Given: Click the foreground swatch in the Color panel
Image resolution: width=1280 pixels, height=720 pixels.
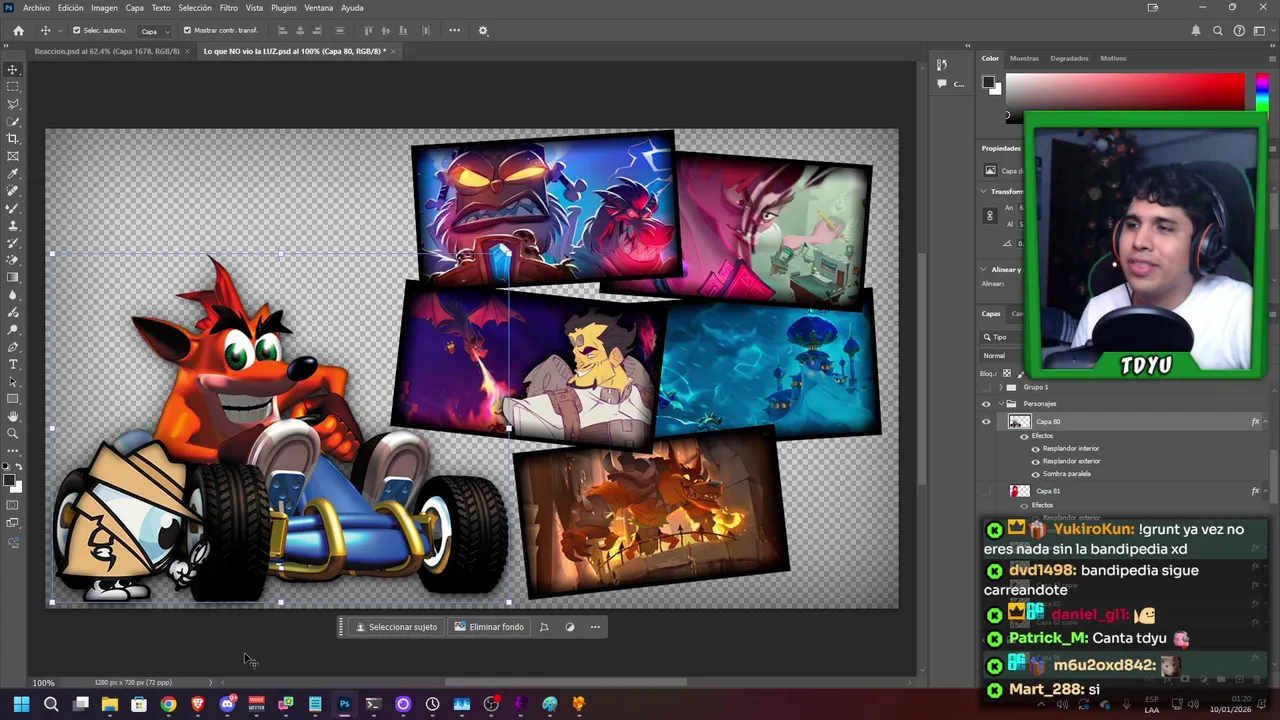Looking at the screenshot, I should click(989, 84).
